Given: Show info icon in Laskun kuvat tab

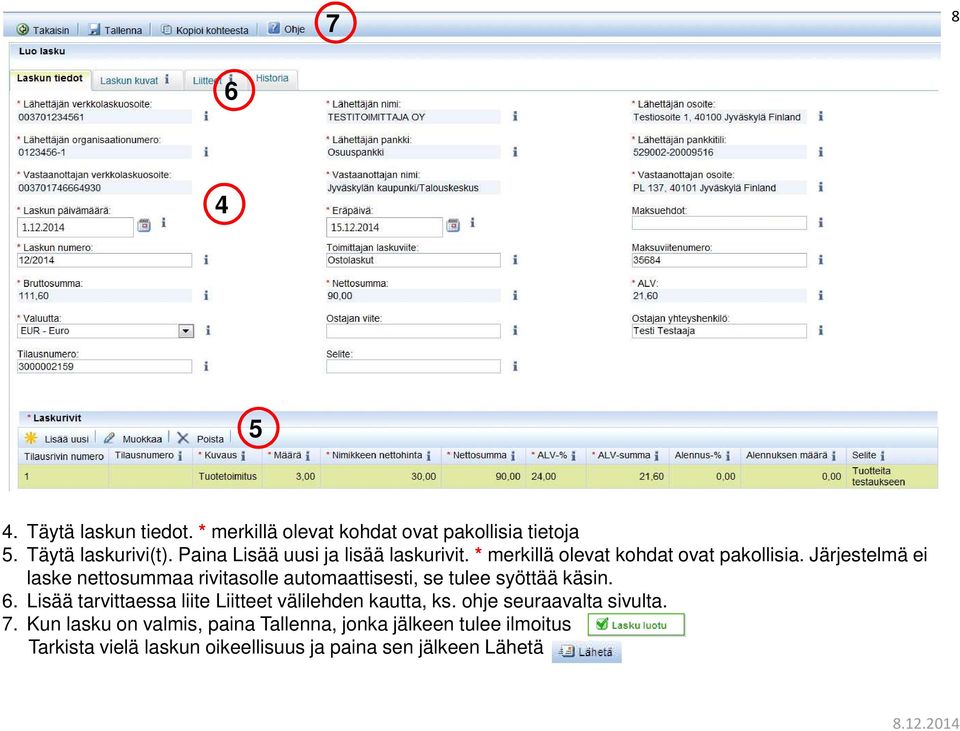Looking at the screenshot, I should 167,80.
